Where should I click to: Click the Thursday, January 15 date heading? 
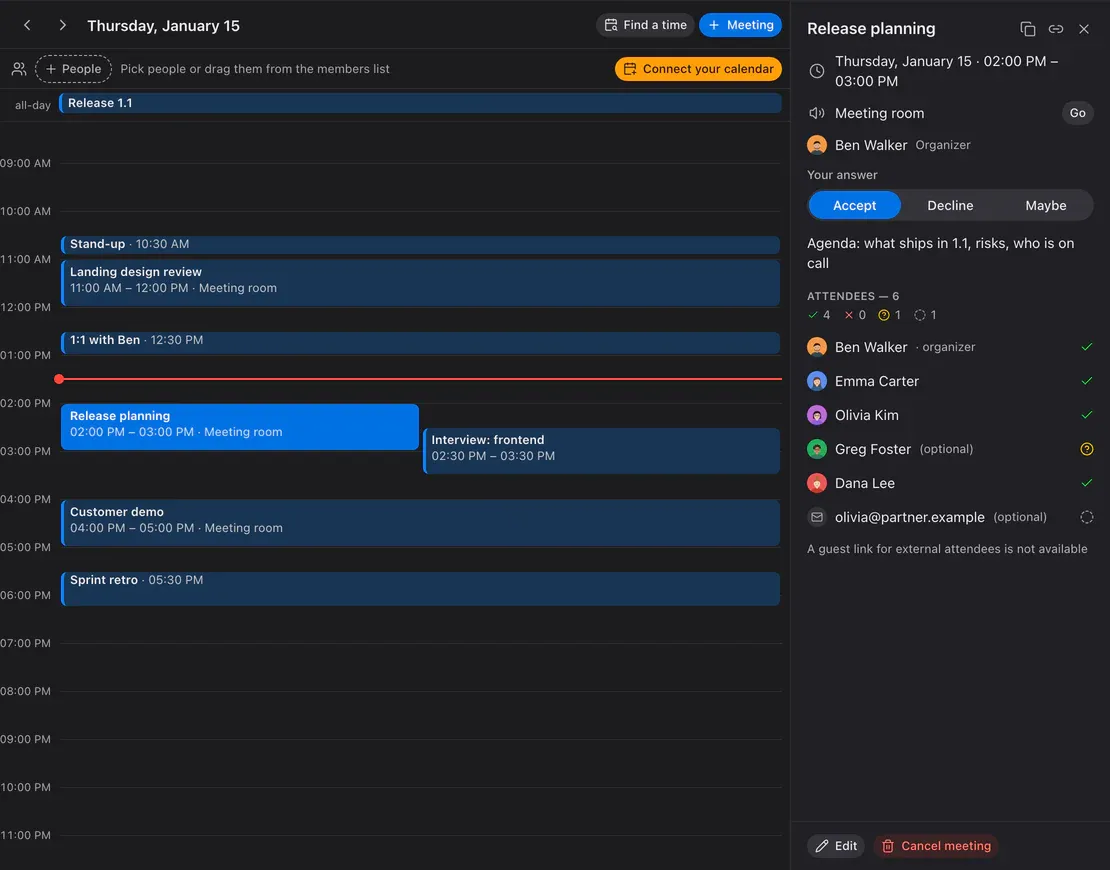164,25
